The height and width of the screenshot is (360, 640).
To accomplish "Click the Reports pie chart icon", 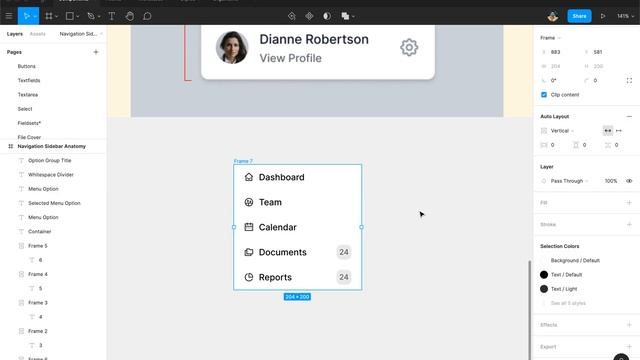I will click(x=249, y=277).
